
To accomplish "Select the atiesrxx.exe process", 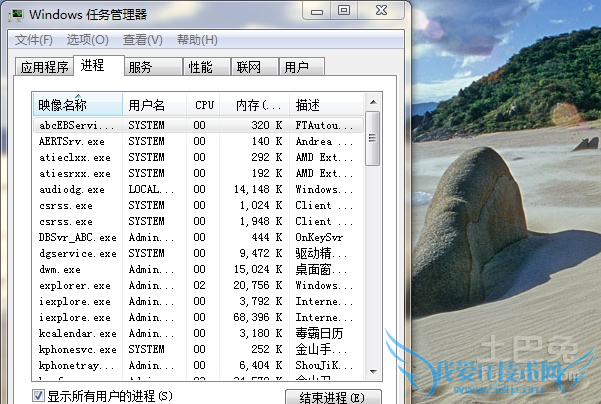I will pos(198,174).
